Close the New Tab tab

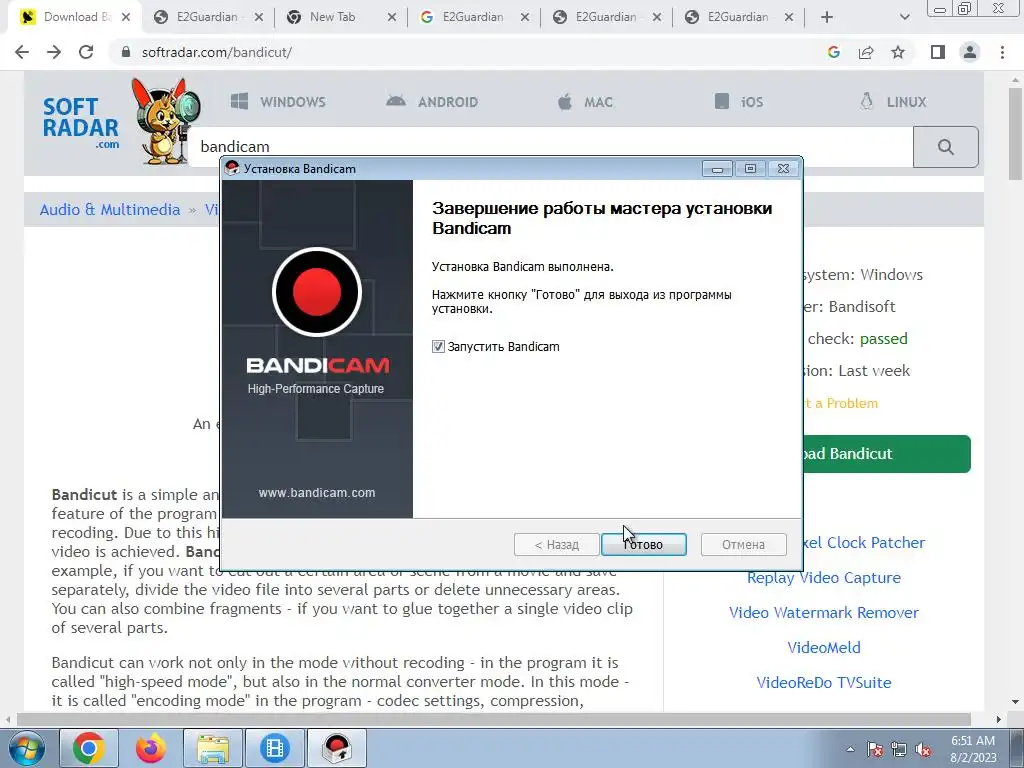pos(391,18)
